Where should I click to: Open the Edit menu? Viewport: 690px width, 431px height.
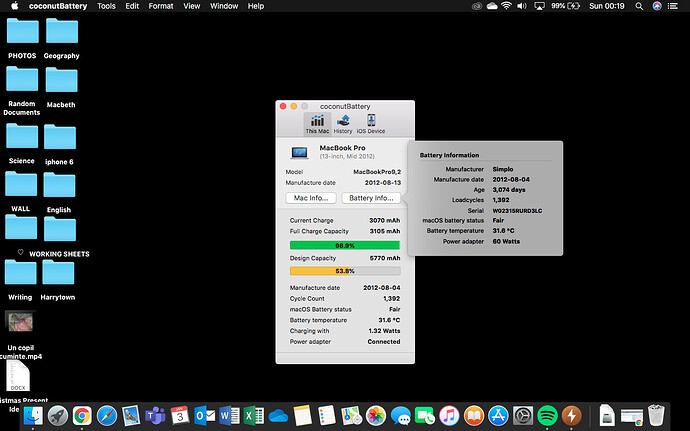tap(132, 6)
